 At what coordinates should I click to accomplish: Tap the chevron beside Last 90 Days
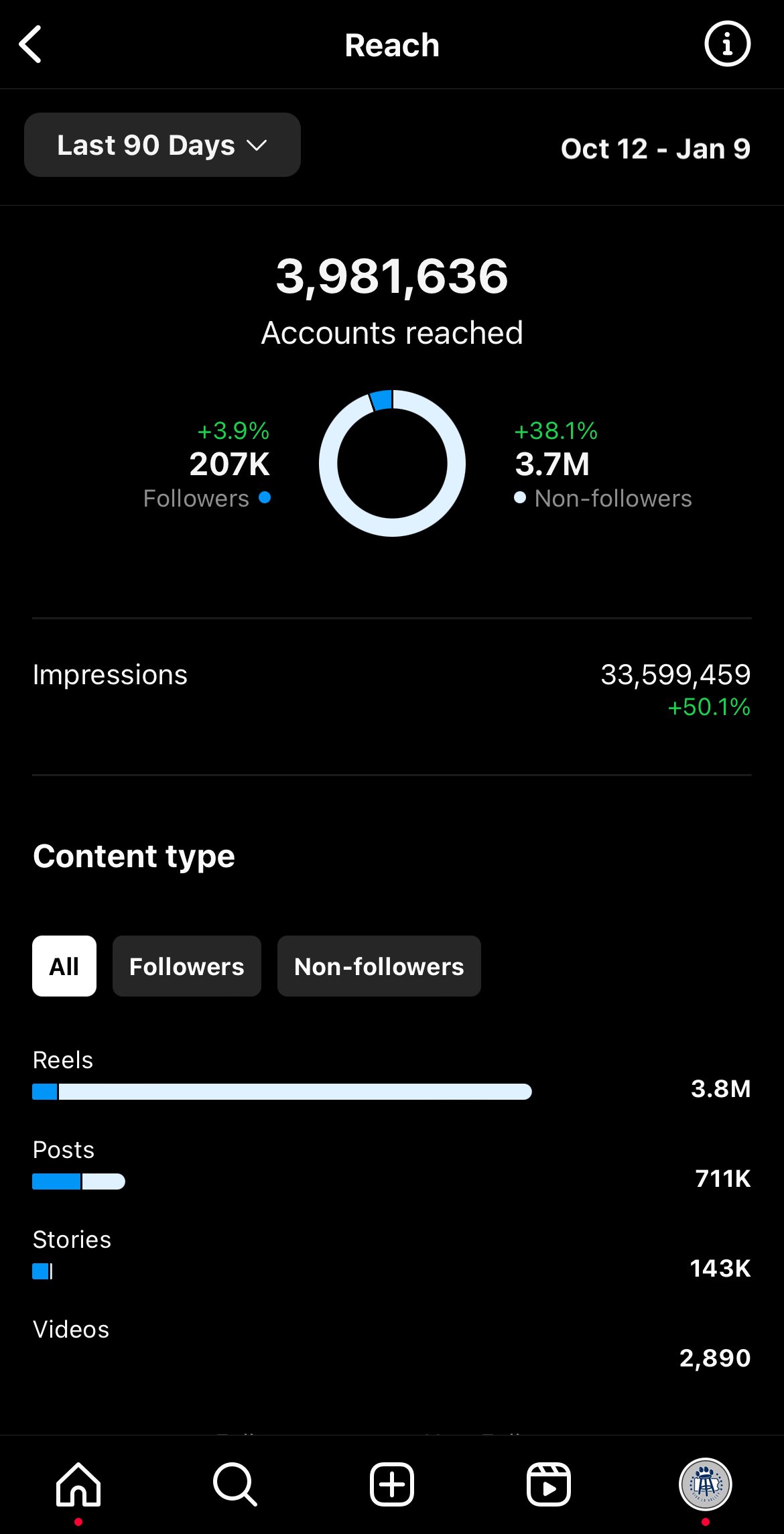click(257, 145)
